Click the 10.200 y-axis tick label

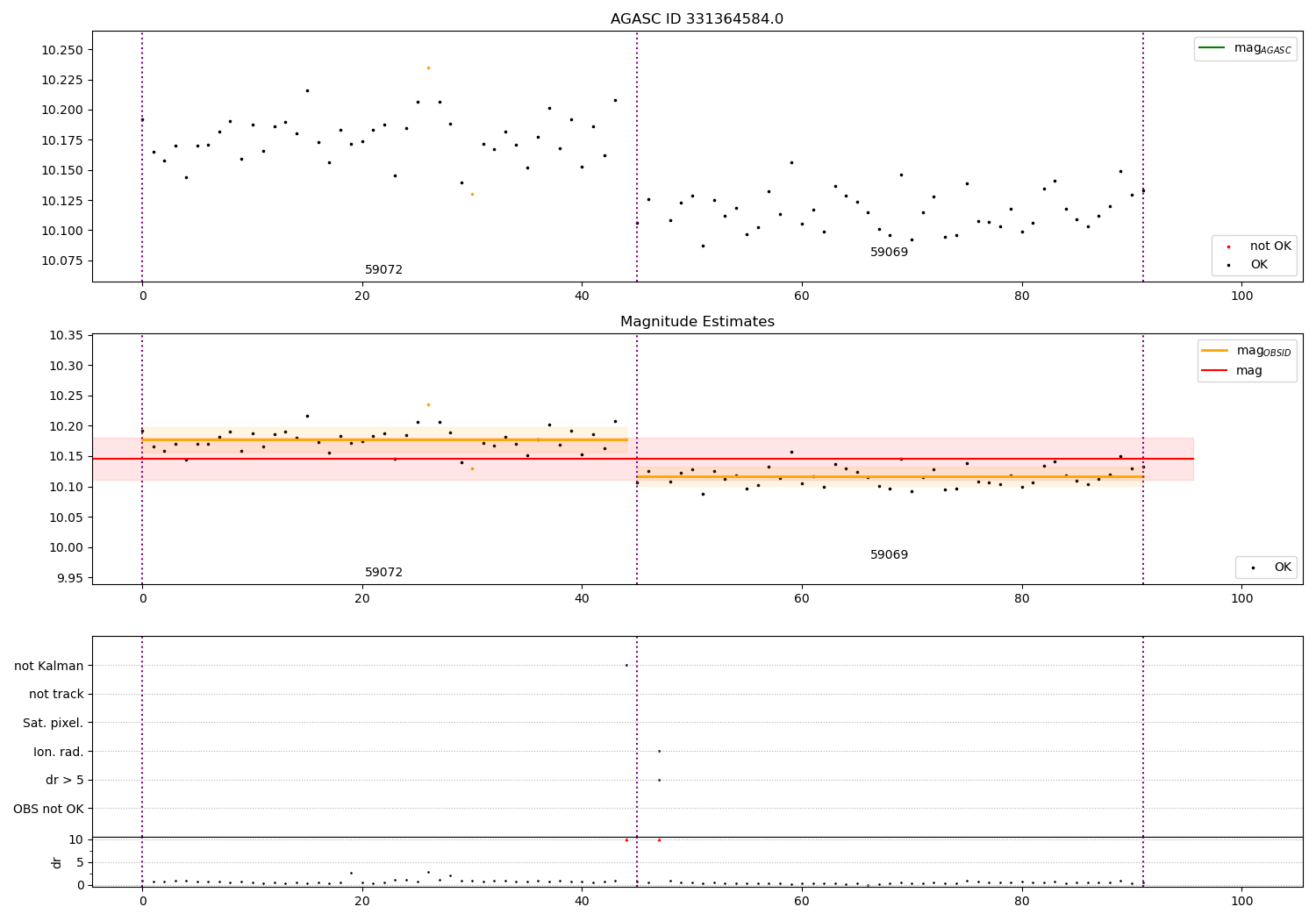(62, 110)
